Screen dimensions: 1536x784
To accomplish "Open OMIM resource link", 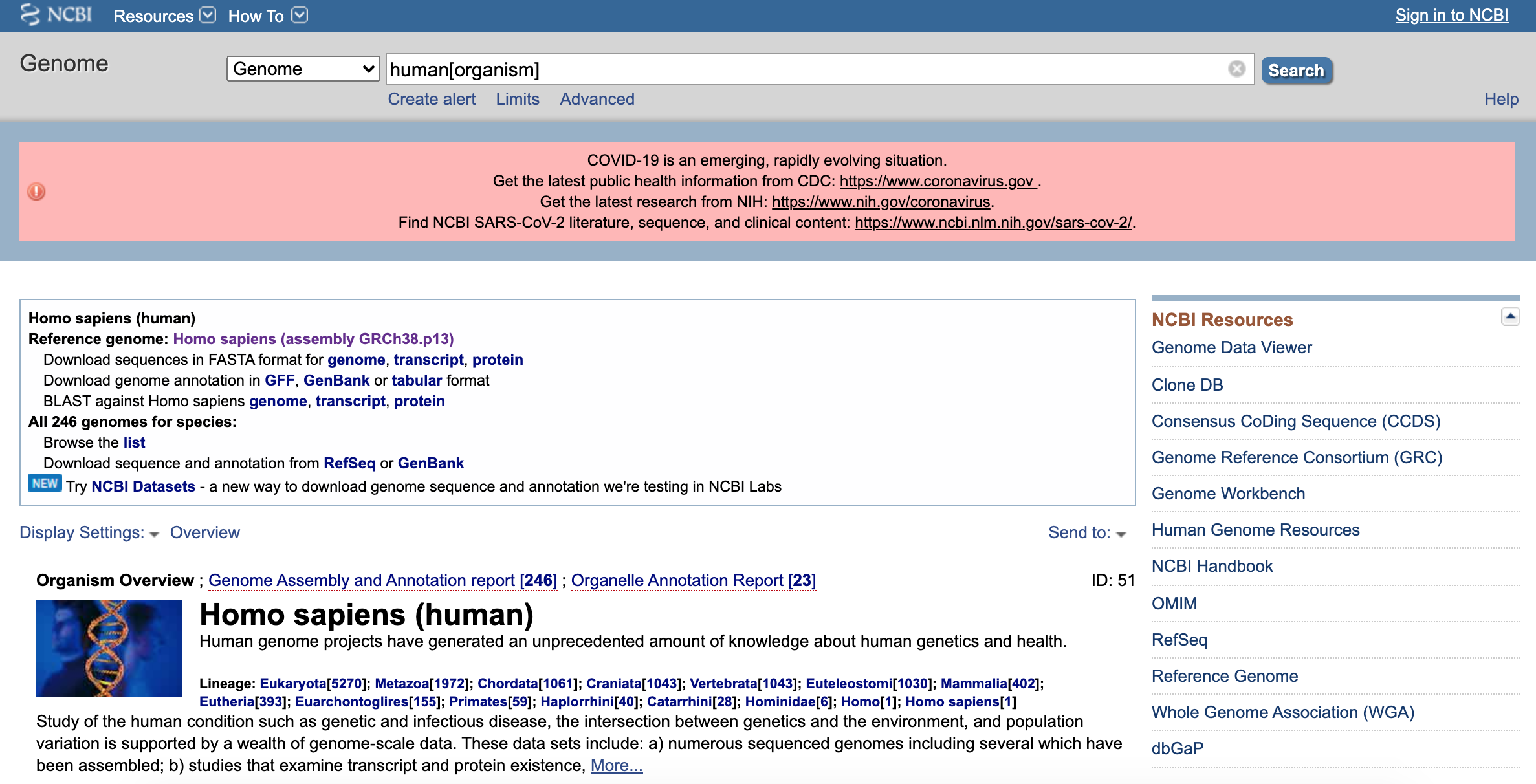I will click(x=1174, y=604).
